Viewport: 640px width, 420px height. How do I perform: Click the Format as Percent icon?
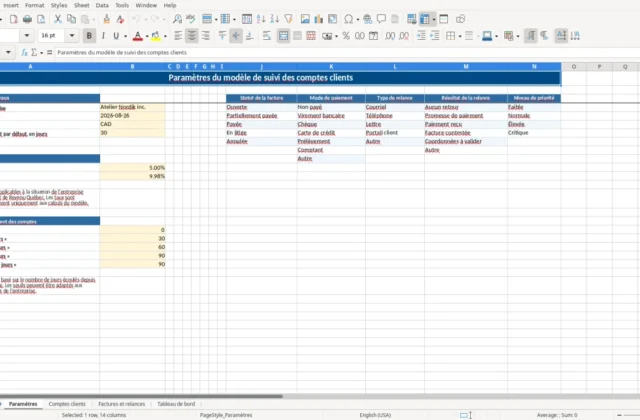click(x=346, y=36)
